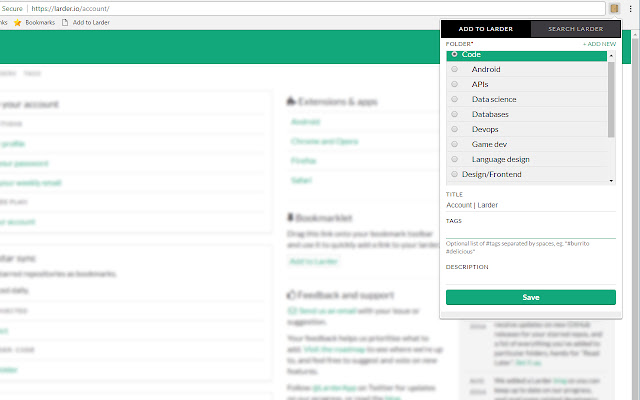
Task: Switch to Add to Larder tab
Action: pos(486,29)
